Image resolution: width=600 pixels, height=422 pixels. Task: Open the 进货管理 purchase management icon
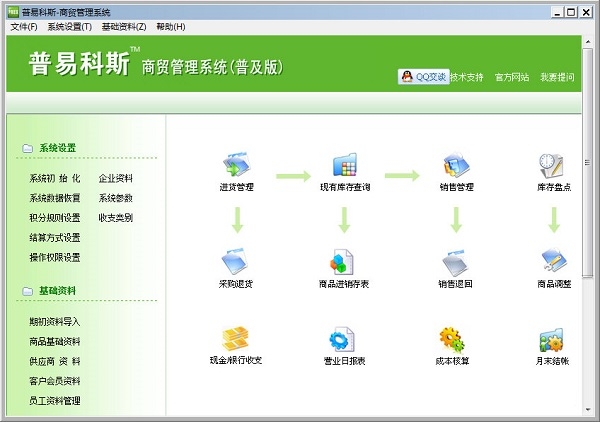pyautogui.click(x=236, y=165)
